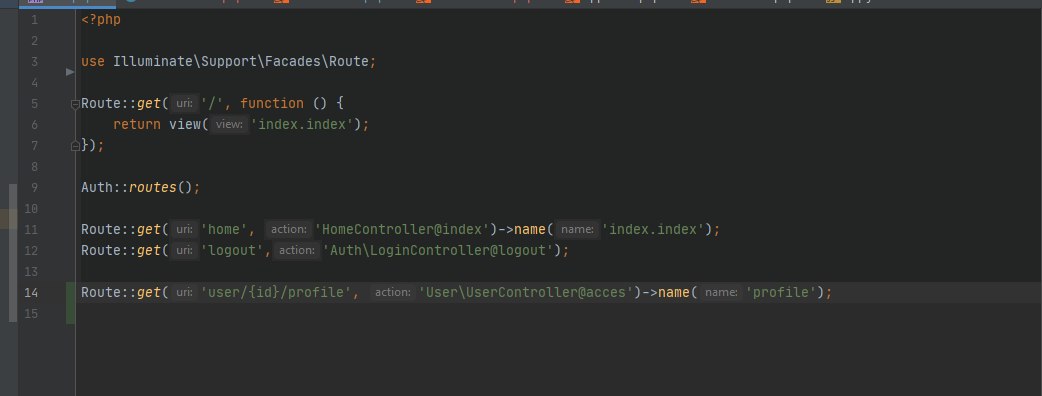Click the small gutter arrow beside line 3

pos(70,72)
